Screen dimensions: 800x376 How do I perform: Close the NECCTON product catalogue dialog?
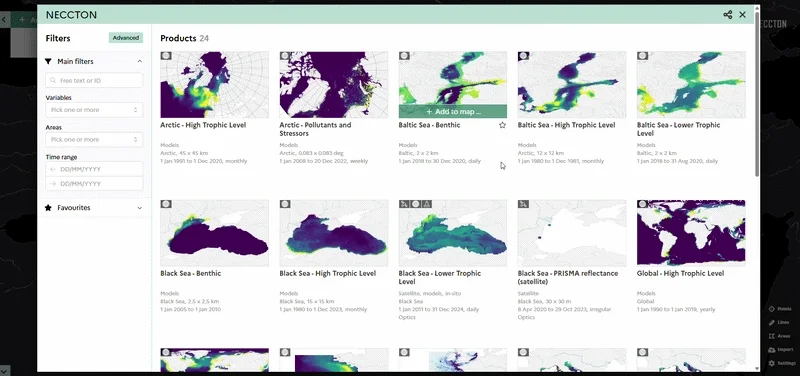click(x=742, y=15)
